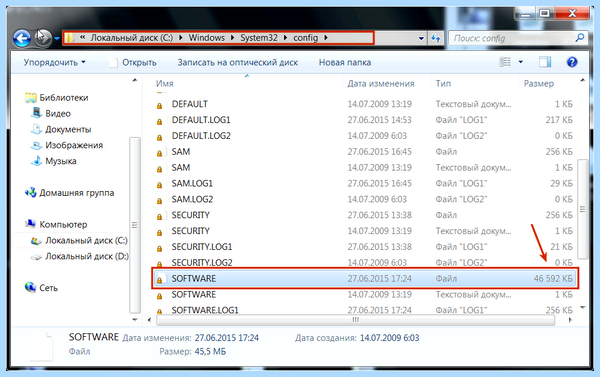Open the view options dropdown arrow

click(x=520, y=62)
